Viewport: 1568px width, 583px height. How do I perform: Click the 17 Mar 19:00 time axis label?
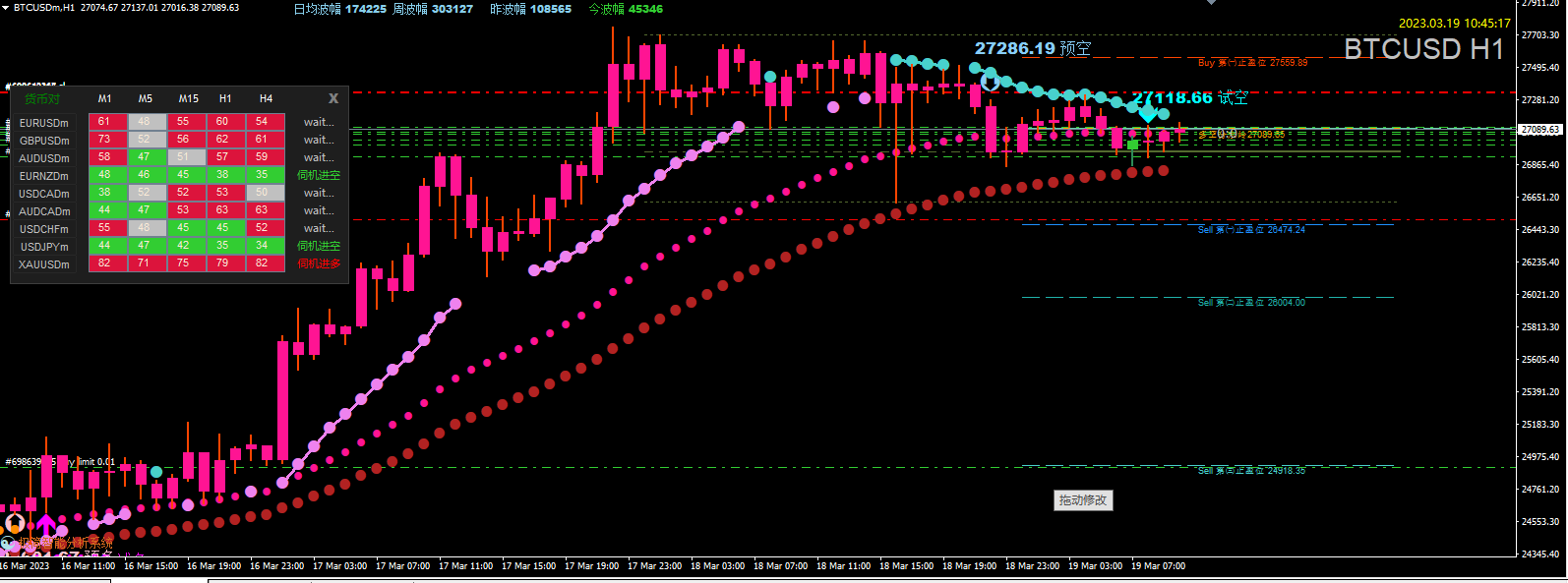(591, 566)
